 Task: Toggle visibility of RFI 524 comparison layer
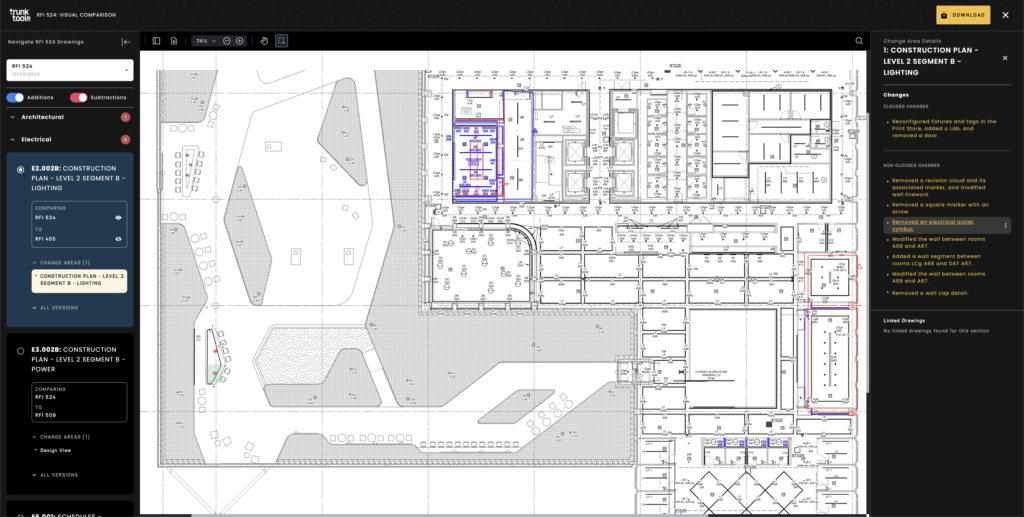[x=118, y=217]
